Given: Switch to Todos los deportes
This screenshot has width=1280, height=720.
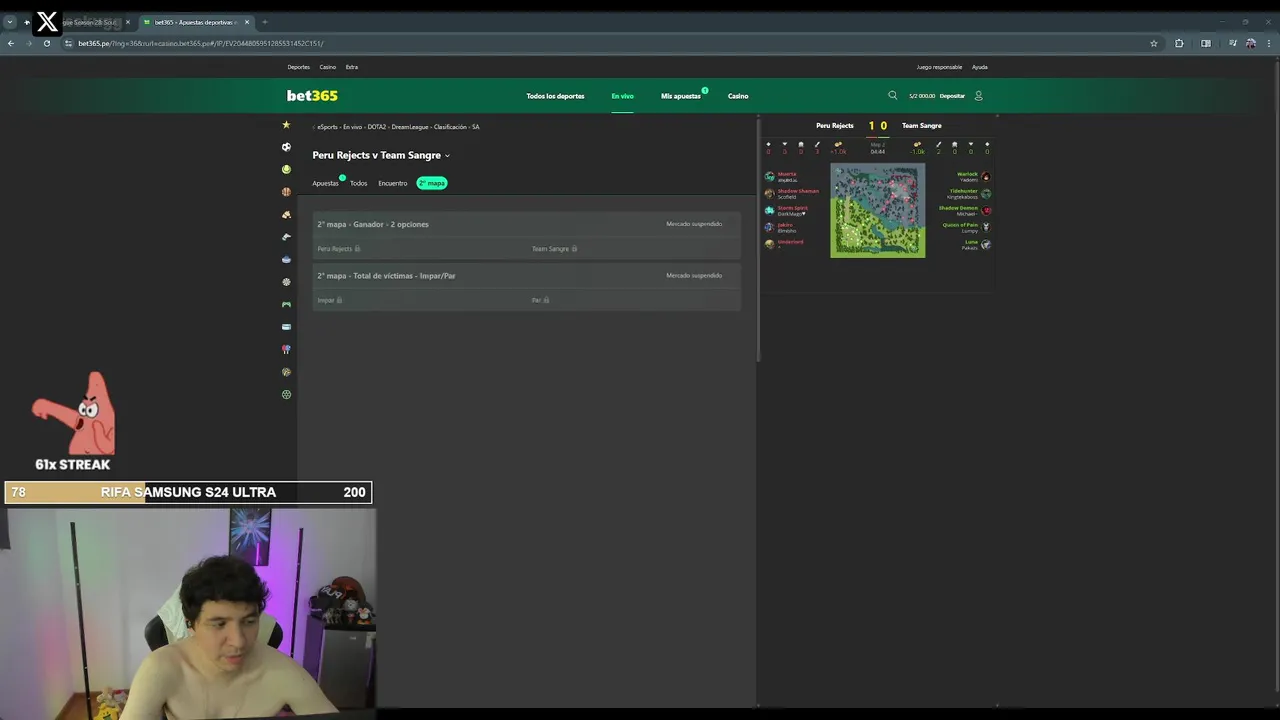Looking at the screenshot, I should pos(555,96).
